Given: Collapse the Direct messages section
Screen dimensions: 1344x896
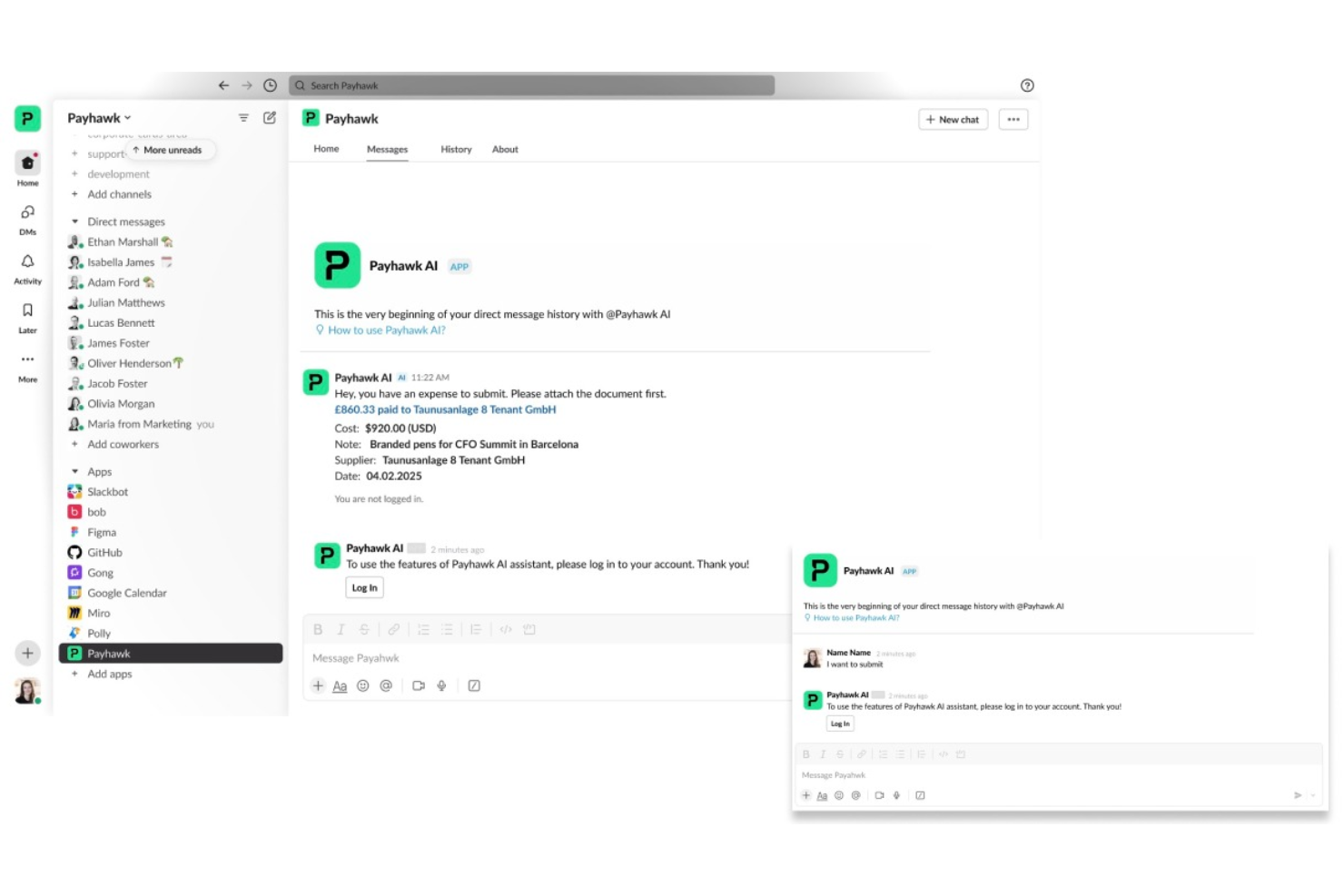Looking at the screenshot, I should point(75,221).
